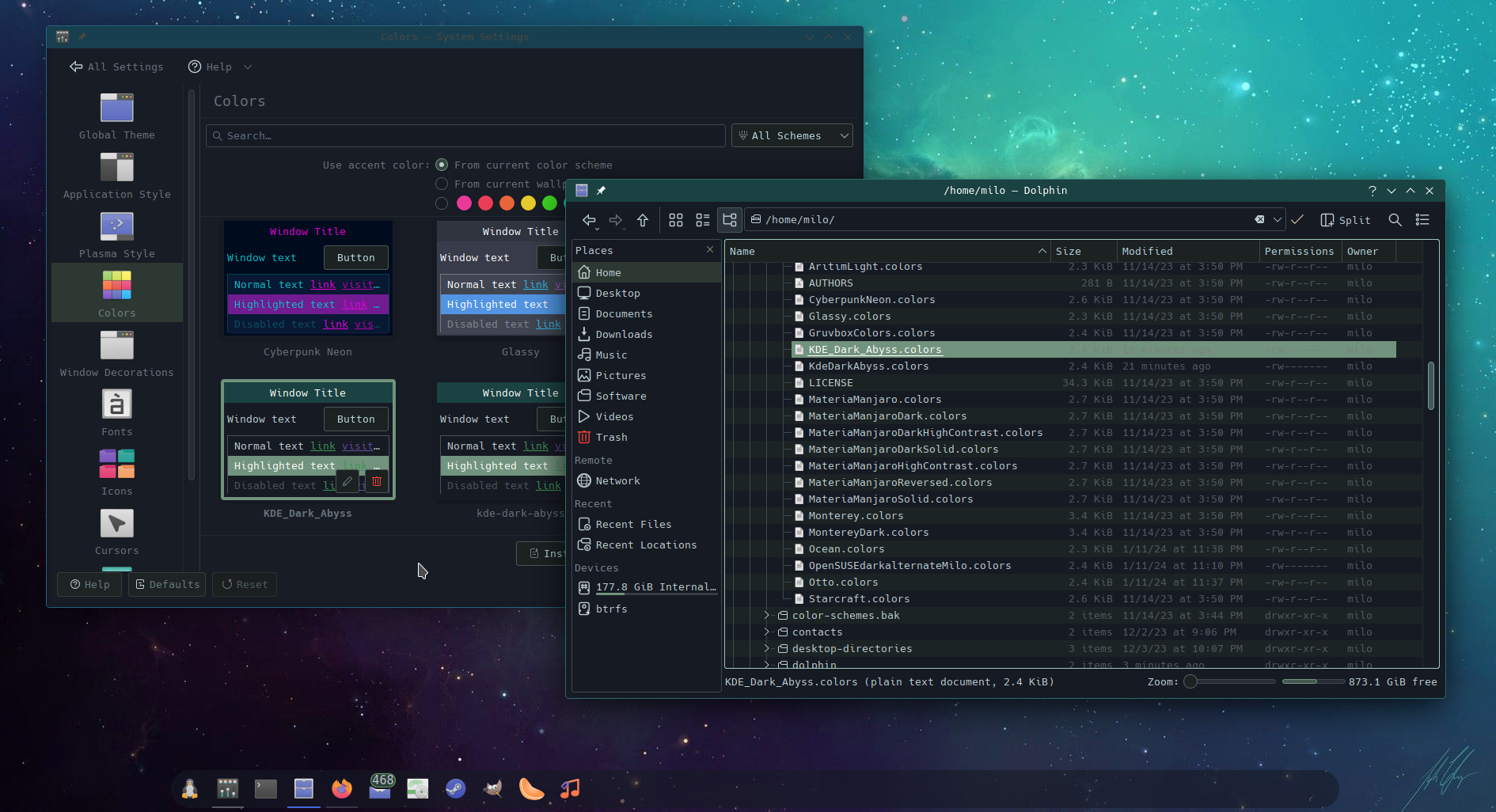The image size is (1496, 812).
Task: Sort files by the Name column
Action: [887, 251]
